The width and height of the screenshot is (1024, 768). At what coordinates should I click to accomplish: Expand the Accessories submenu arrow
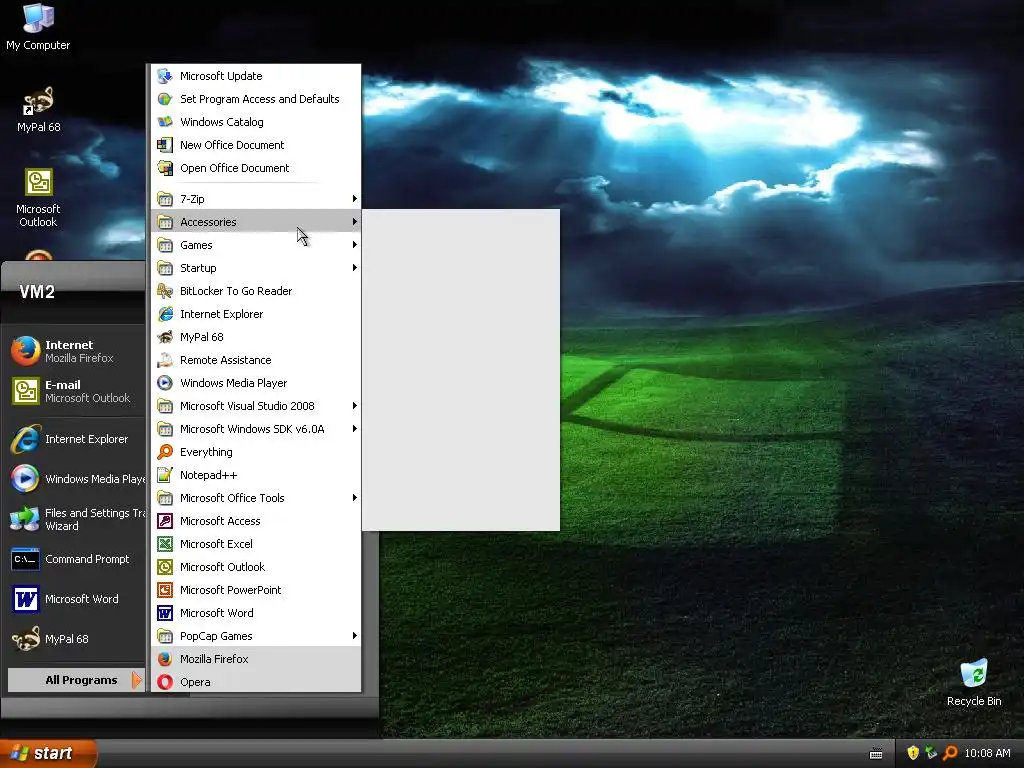click(355, 221)
